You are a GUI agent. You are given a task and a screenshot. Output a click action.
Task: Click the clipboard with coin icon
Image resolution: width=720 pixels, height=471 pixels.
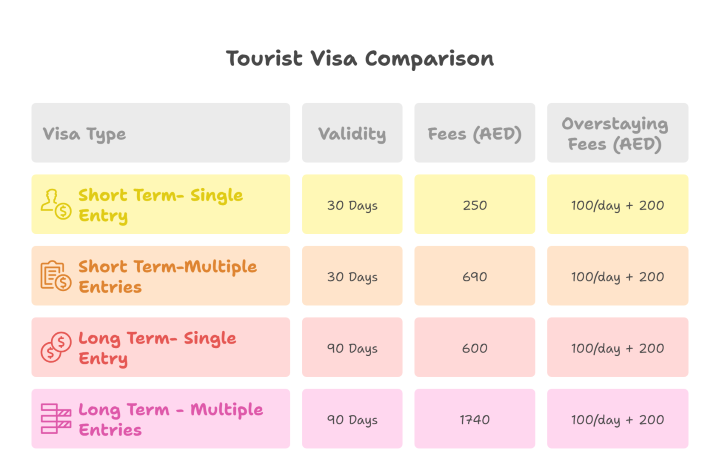pyautogui.click(x=55, y=276)
